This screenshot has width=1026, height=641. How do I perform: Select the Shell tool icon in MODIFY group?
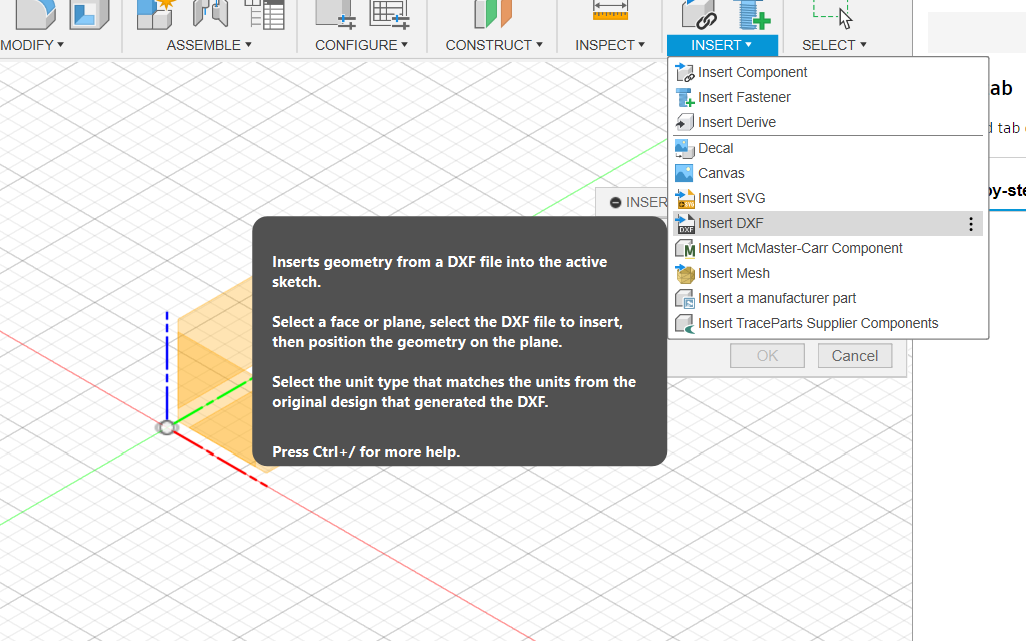pos(90,14)
